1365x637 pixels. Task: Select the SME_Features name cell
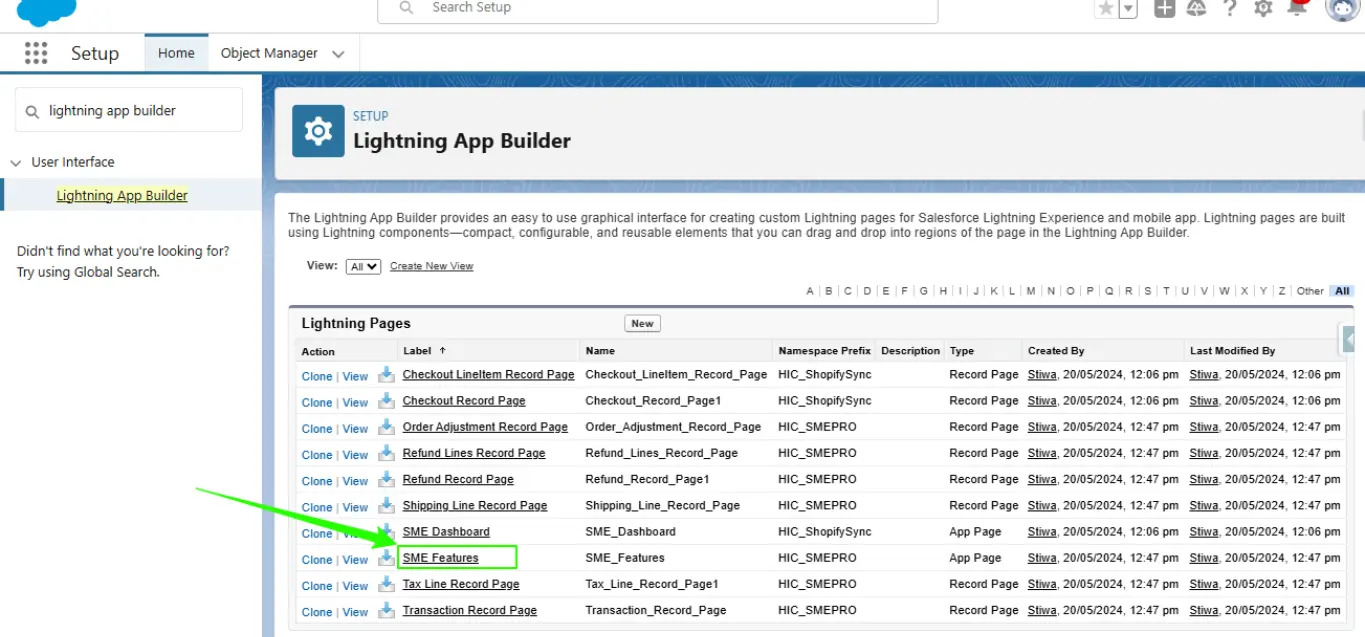pos(625,558)
